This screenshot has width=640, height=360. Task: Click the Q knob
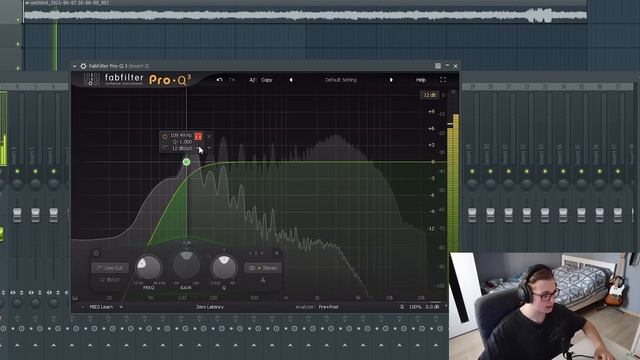[224, 267]
